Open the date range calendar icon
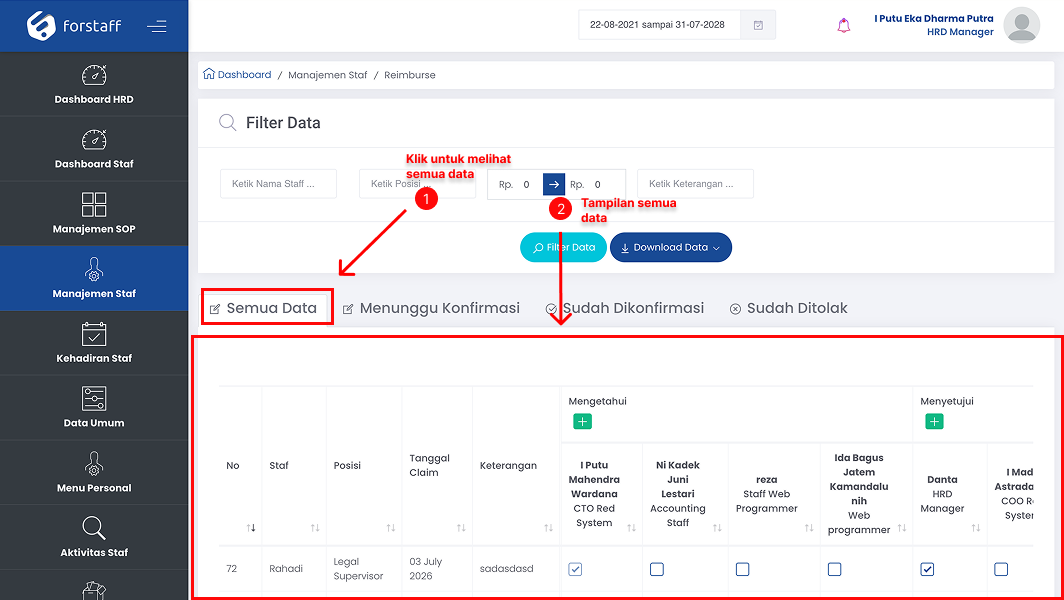1064x600 pixels. click(758, 25)
